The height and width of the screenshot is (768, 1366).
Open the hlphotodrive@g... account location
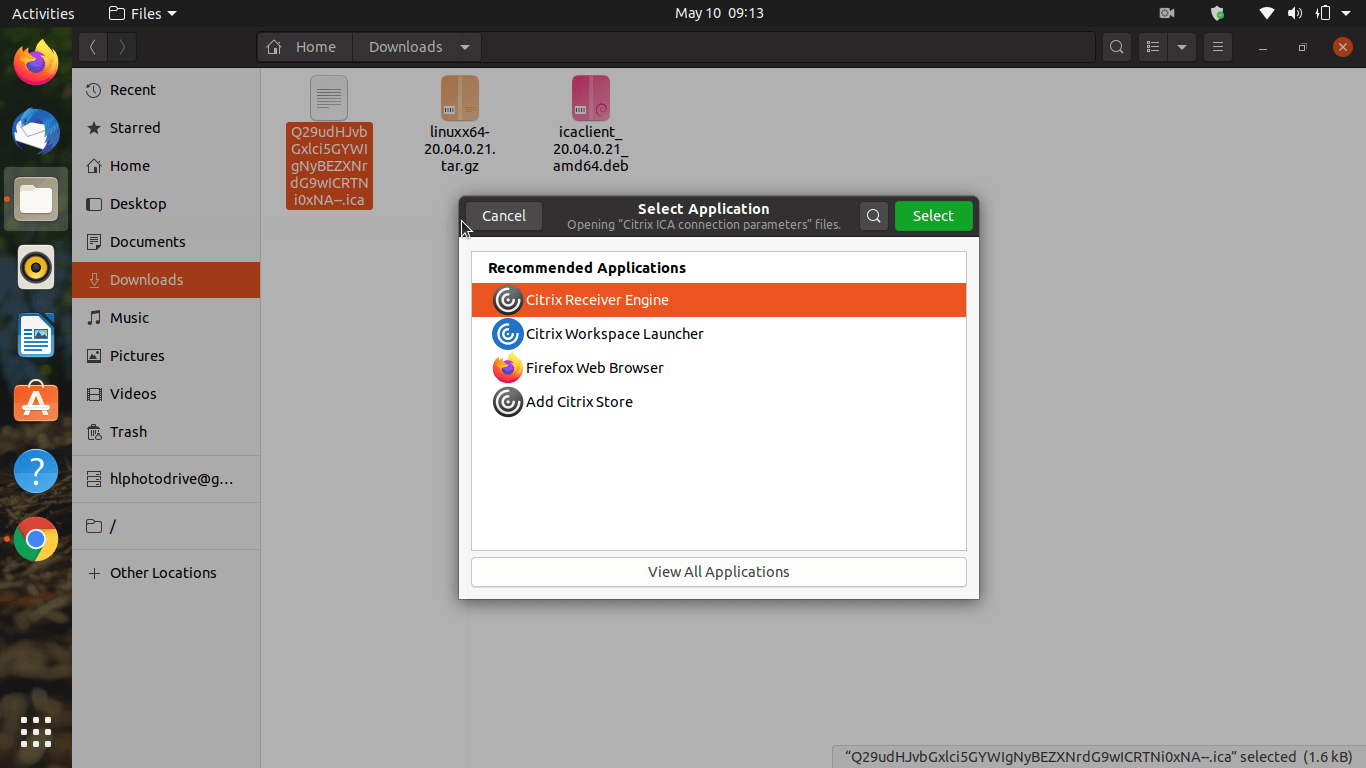click(166, 479)
